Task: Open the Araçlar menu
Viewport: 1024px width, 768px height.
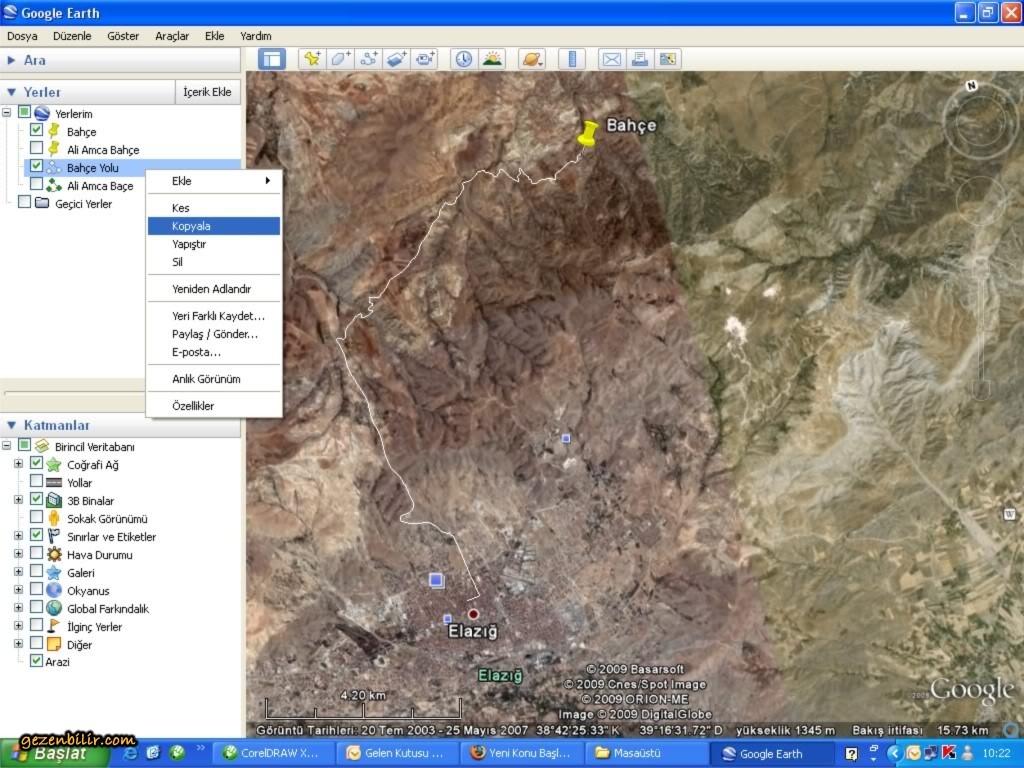Action: [171, 36]
